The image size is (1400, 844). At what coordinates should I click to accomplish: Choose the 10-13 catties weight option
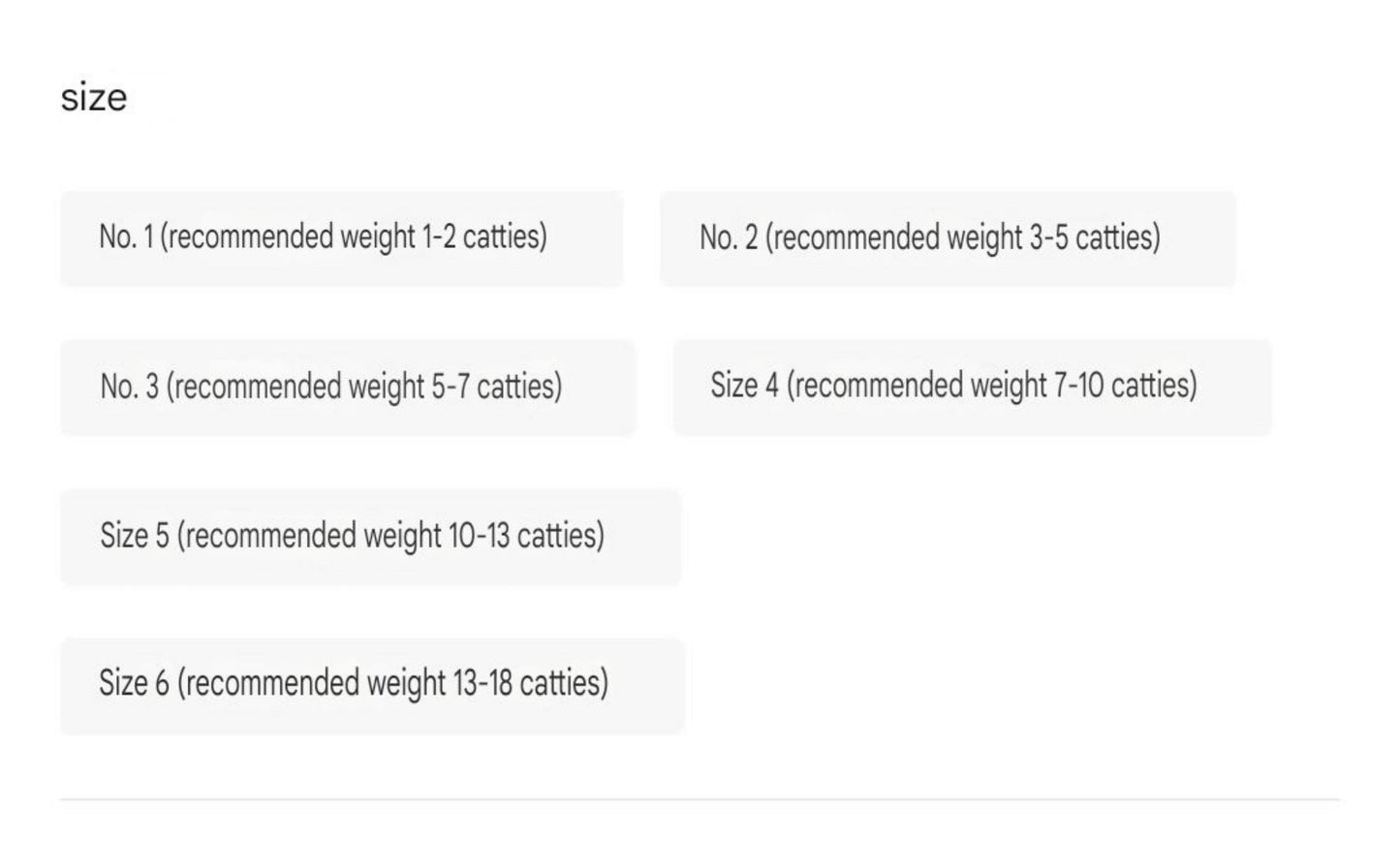coord(370,537)
